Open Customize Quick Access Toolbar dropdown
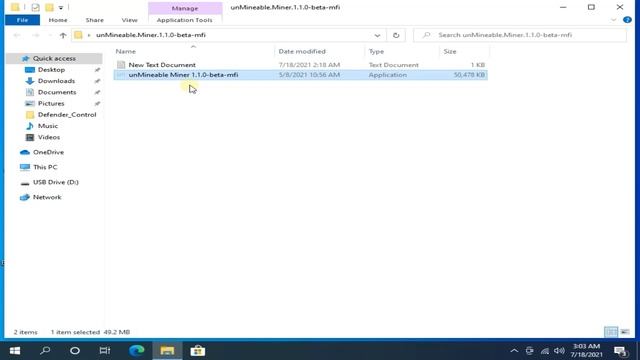 coord(61,7)
